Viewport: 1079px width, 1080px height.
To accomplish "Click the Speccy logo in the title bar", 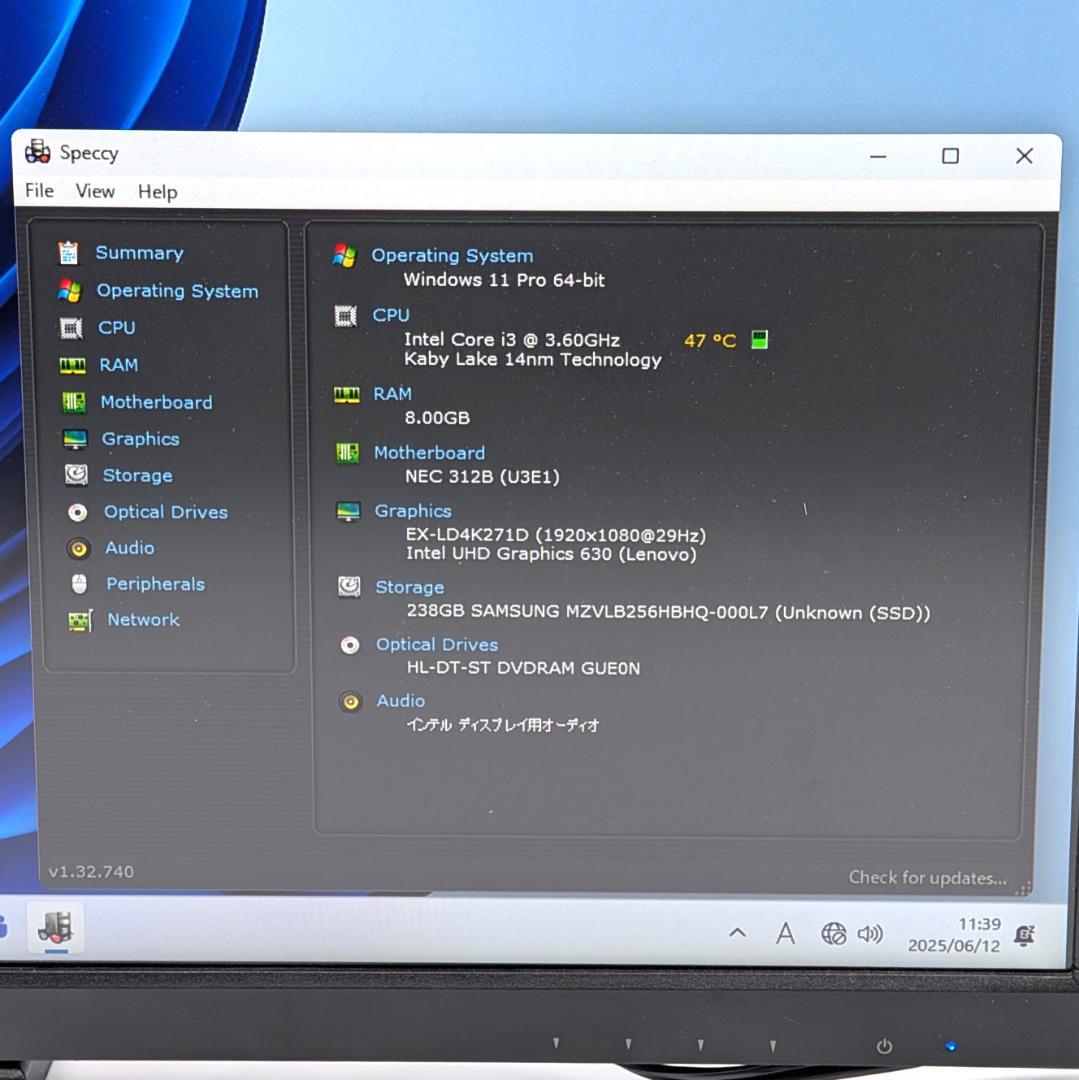I will coord(36,152).
